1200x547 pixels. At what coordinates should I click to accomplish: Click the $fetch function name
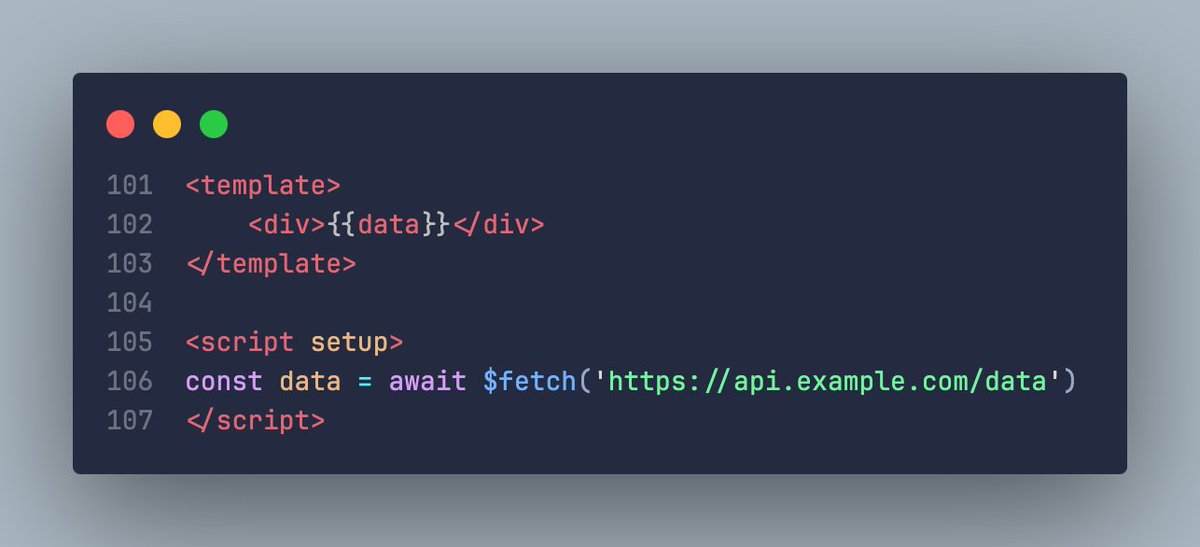pos(530,381)
